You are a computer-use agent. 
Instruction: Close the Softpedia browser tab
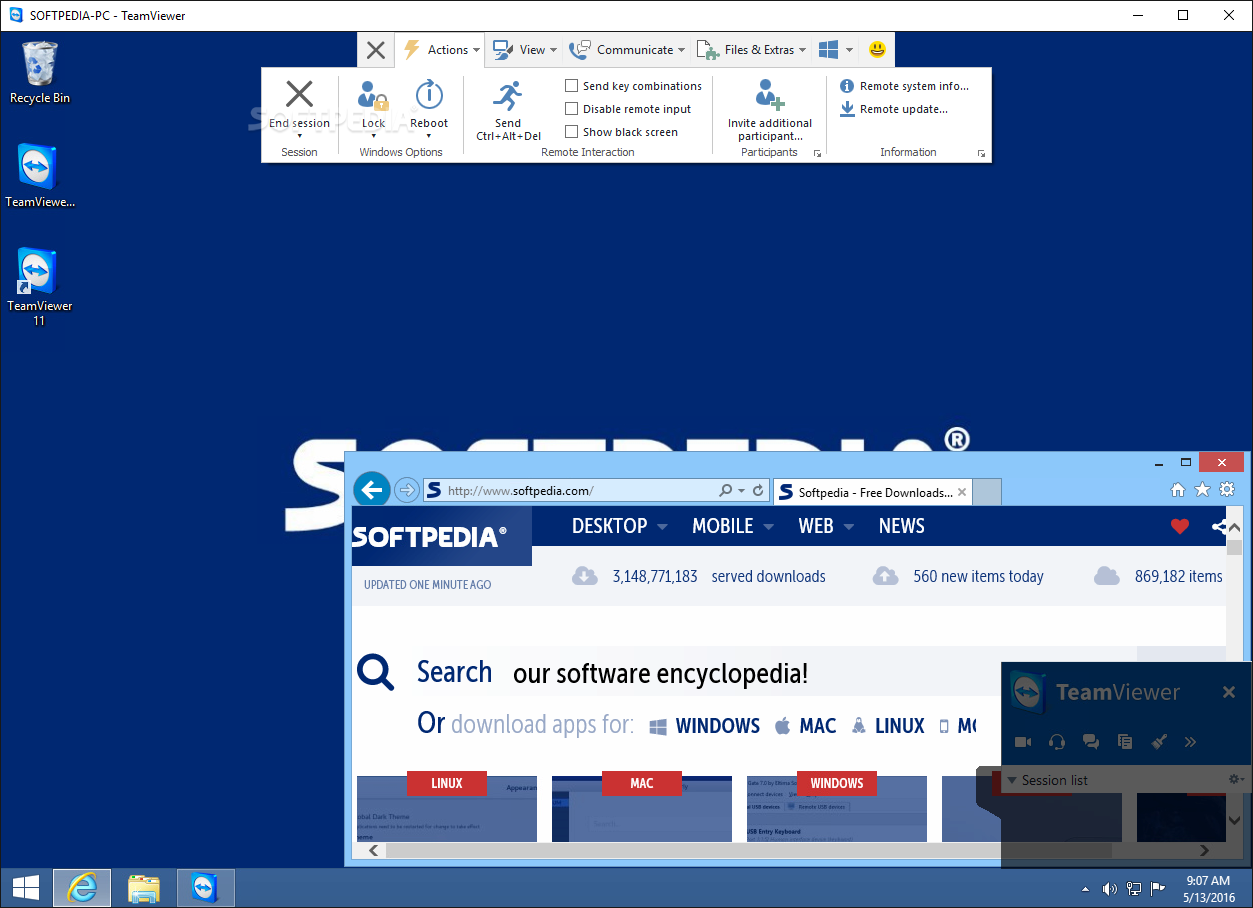tap(962, 492)
